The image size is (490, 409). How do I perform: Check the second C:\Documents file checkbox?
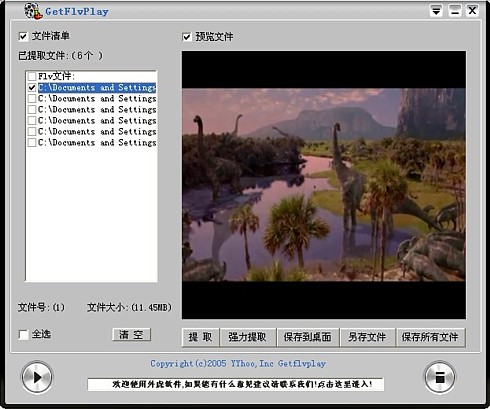tap(32, 98)
